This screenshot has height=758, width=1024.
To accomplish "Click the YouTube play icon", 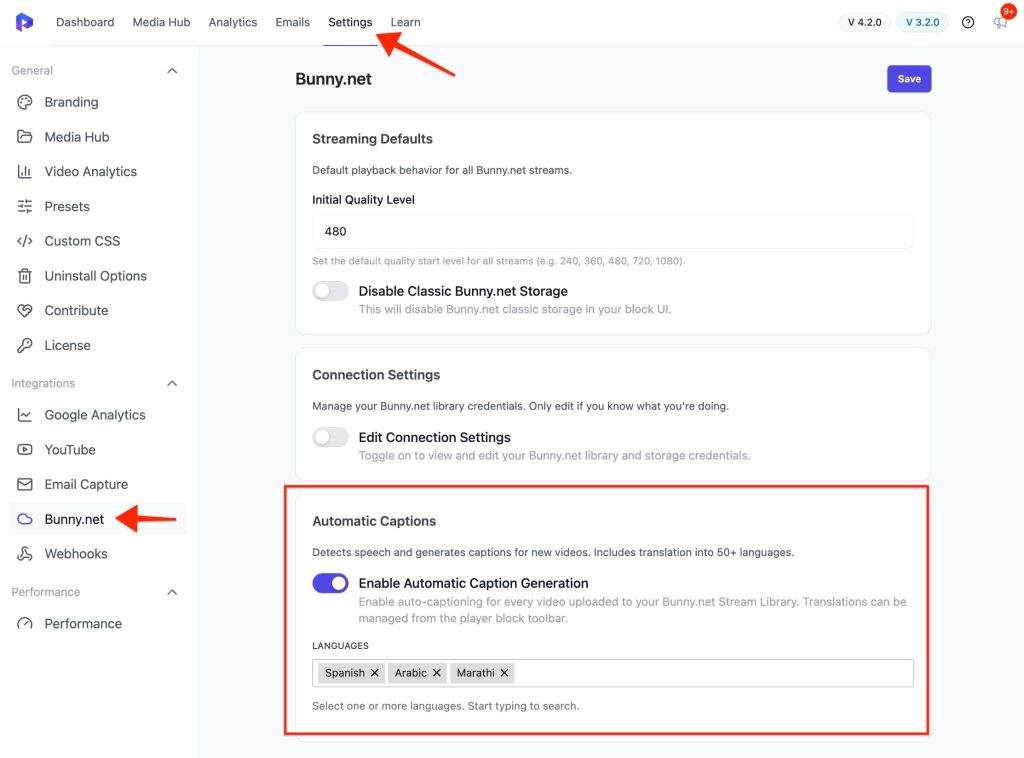I will coord(25,450).
